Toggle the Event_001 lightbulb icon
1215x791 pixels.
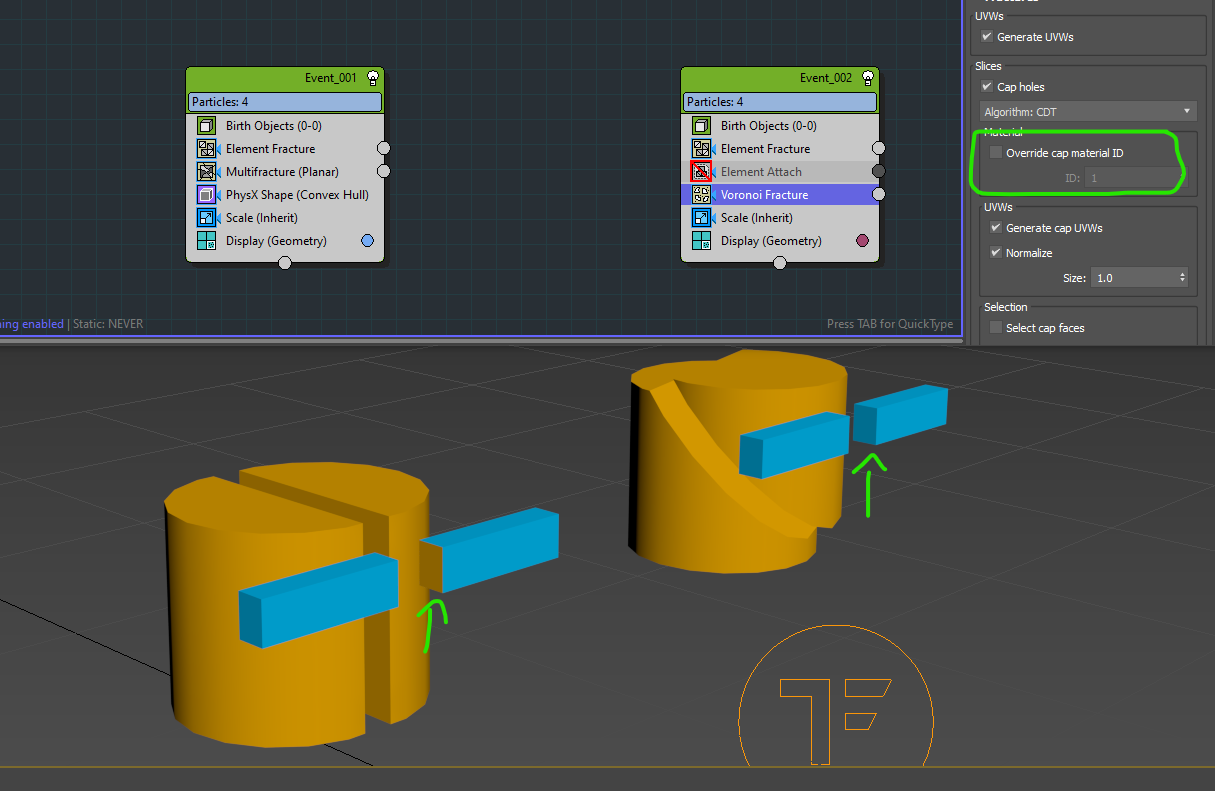[373, 78]
